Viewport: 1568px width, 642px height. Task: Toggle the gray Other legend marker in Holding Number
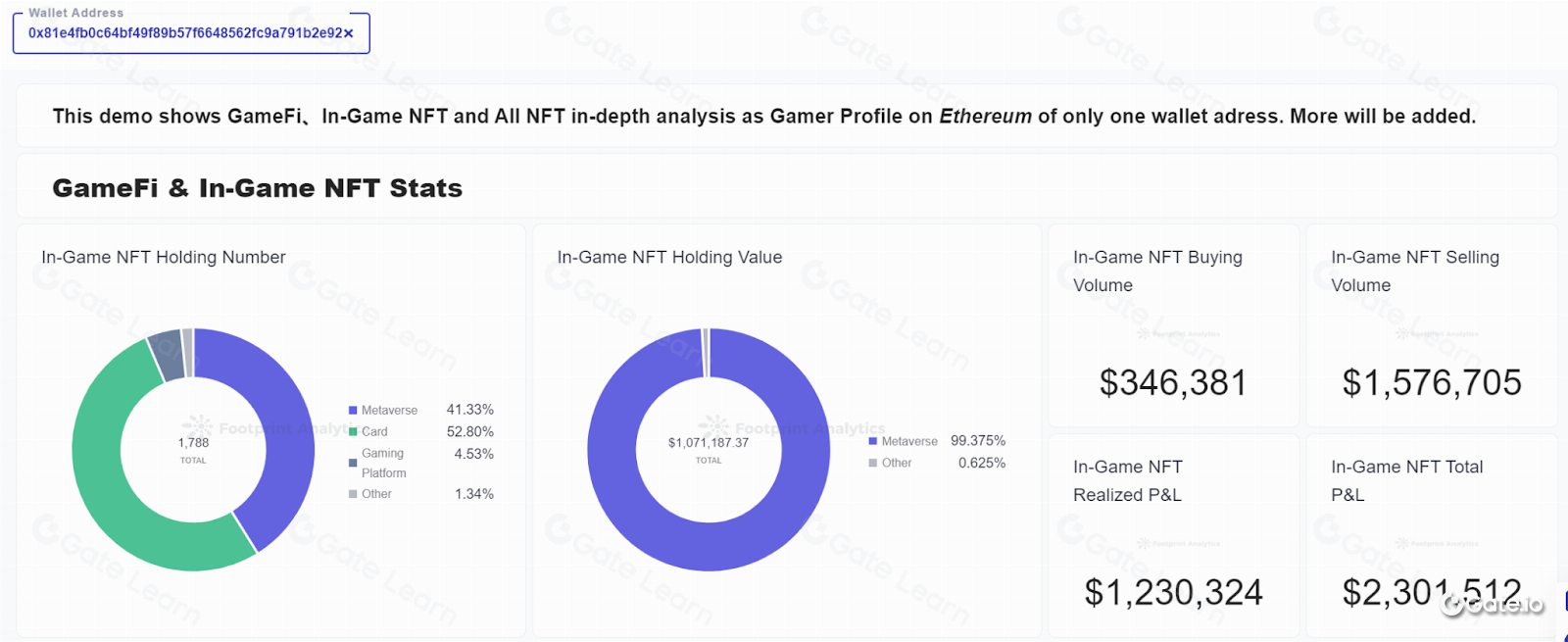(x=353, y=495)
